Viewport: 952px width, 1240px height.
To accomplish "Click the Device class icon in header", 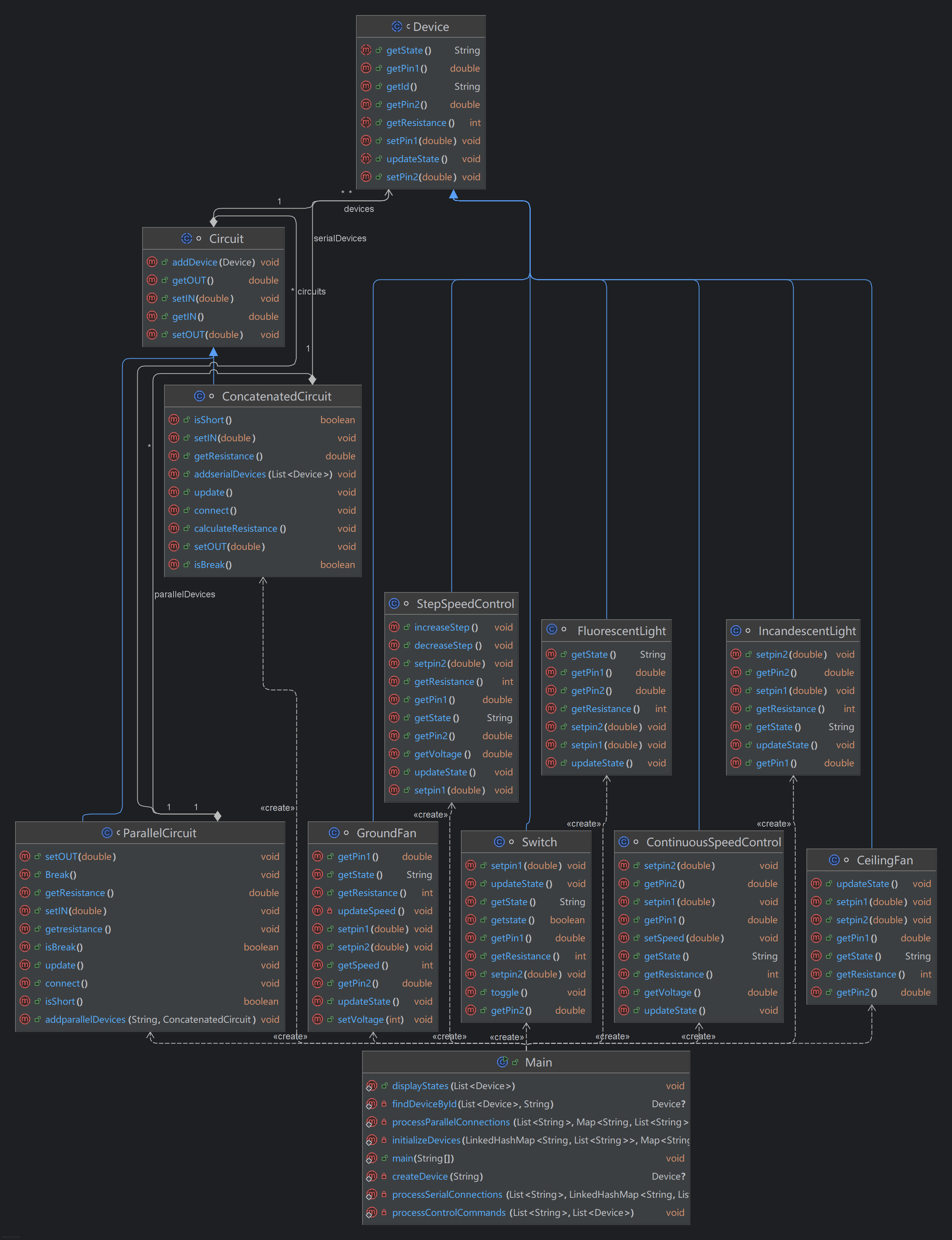I will [x=396, y=27].
